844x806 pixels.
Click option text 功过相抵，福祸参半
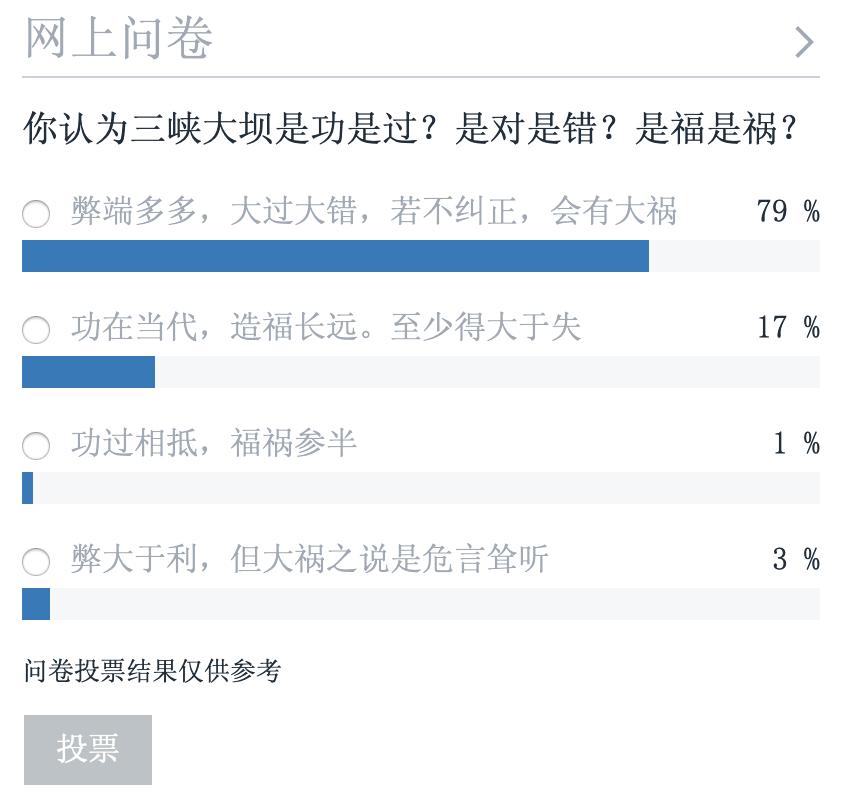(x=214, y=444)
